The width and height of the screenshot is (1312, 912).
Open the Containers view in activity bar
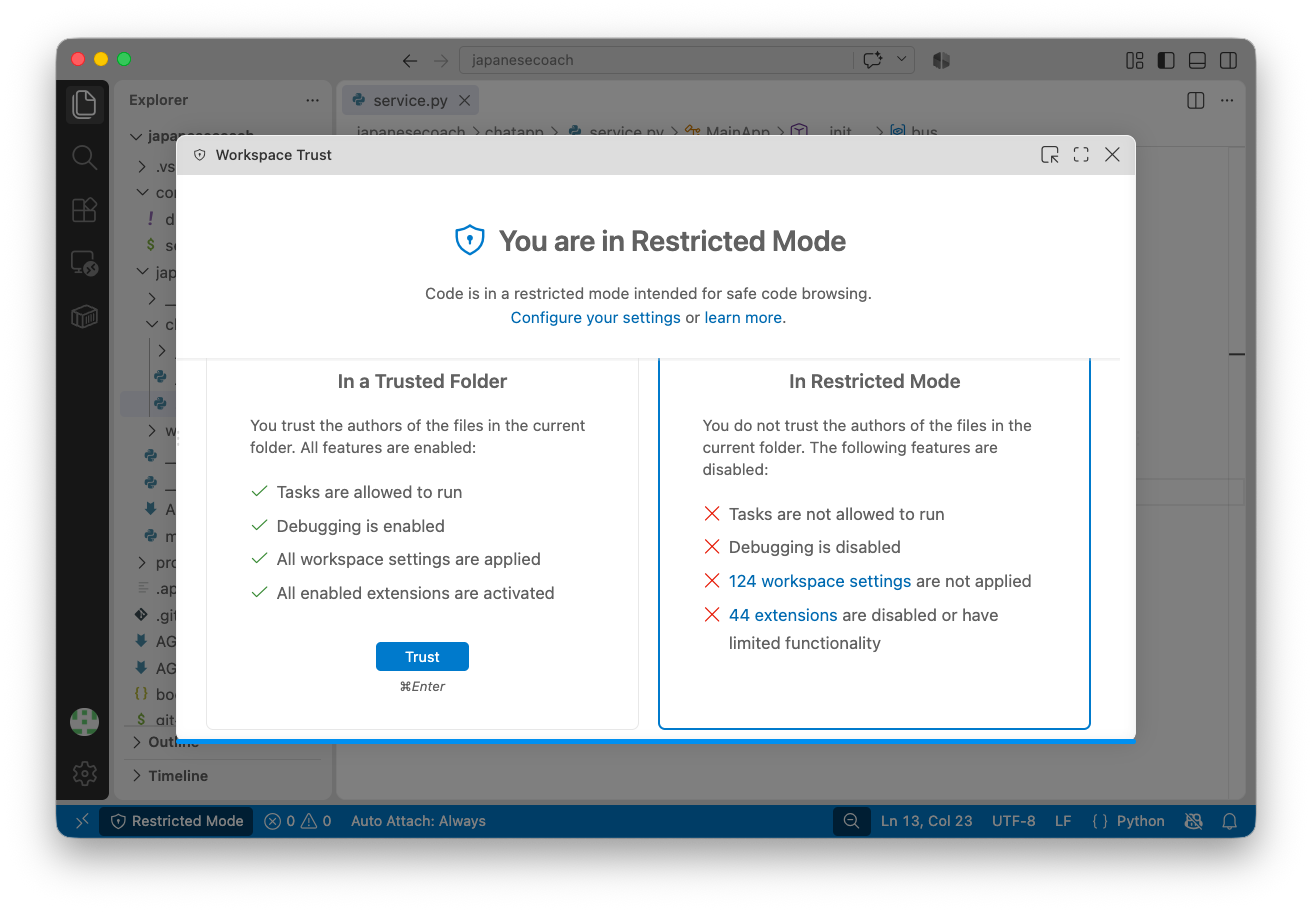85,317
